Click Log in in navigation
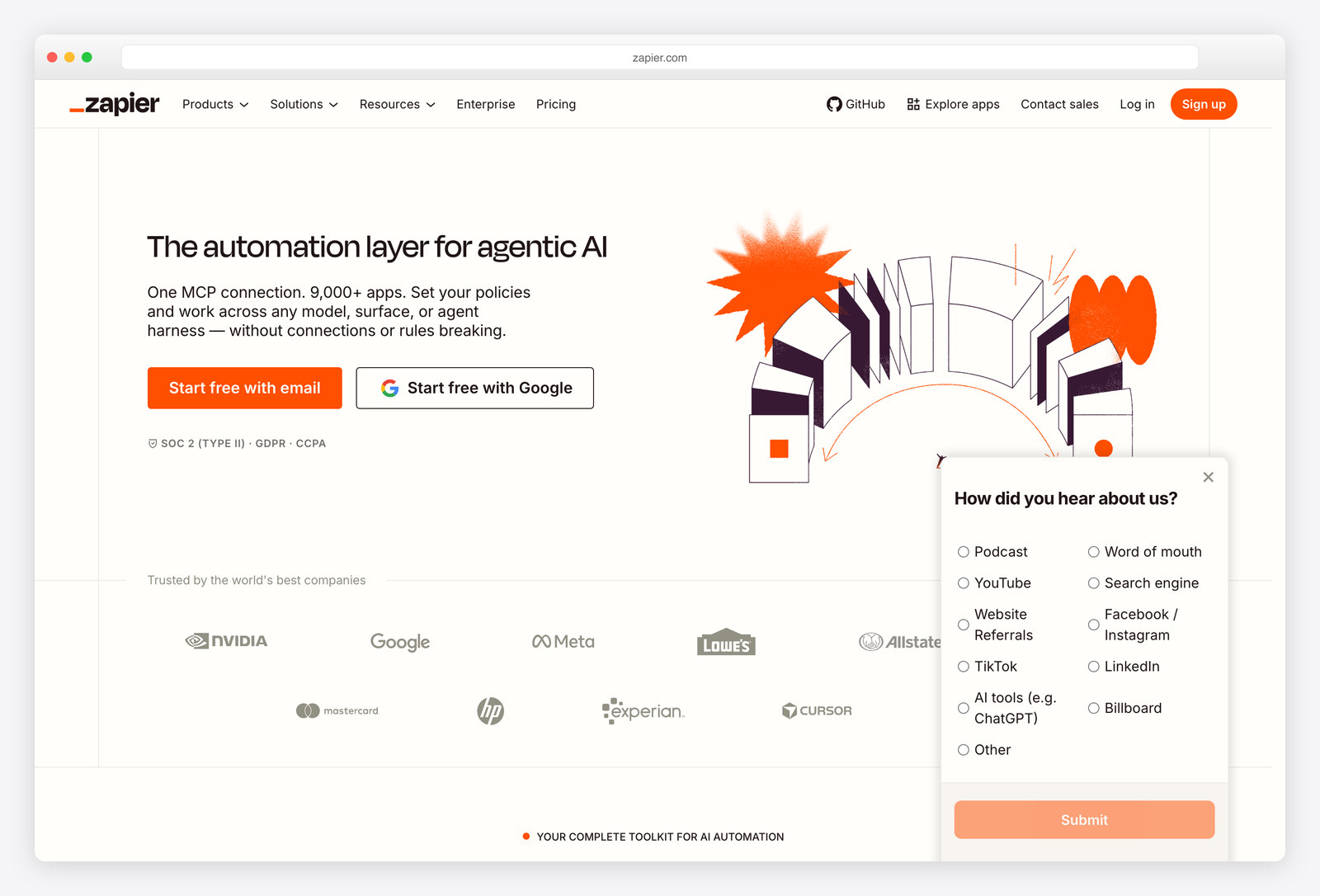Viewport: 1320px width, 896px height. click(x=1137, y=104)
